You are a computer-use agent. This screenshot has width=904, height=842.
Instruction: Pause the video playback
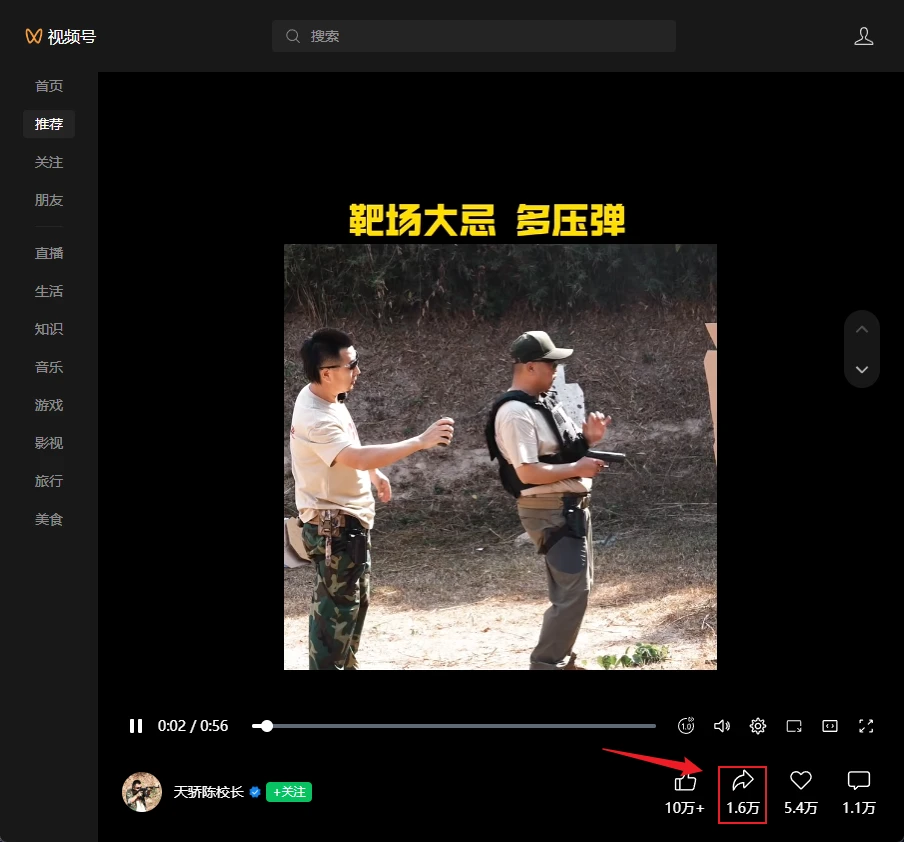click(136, 726)
